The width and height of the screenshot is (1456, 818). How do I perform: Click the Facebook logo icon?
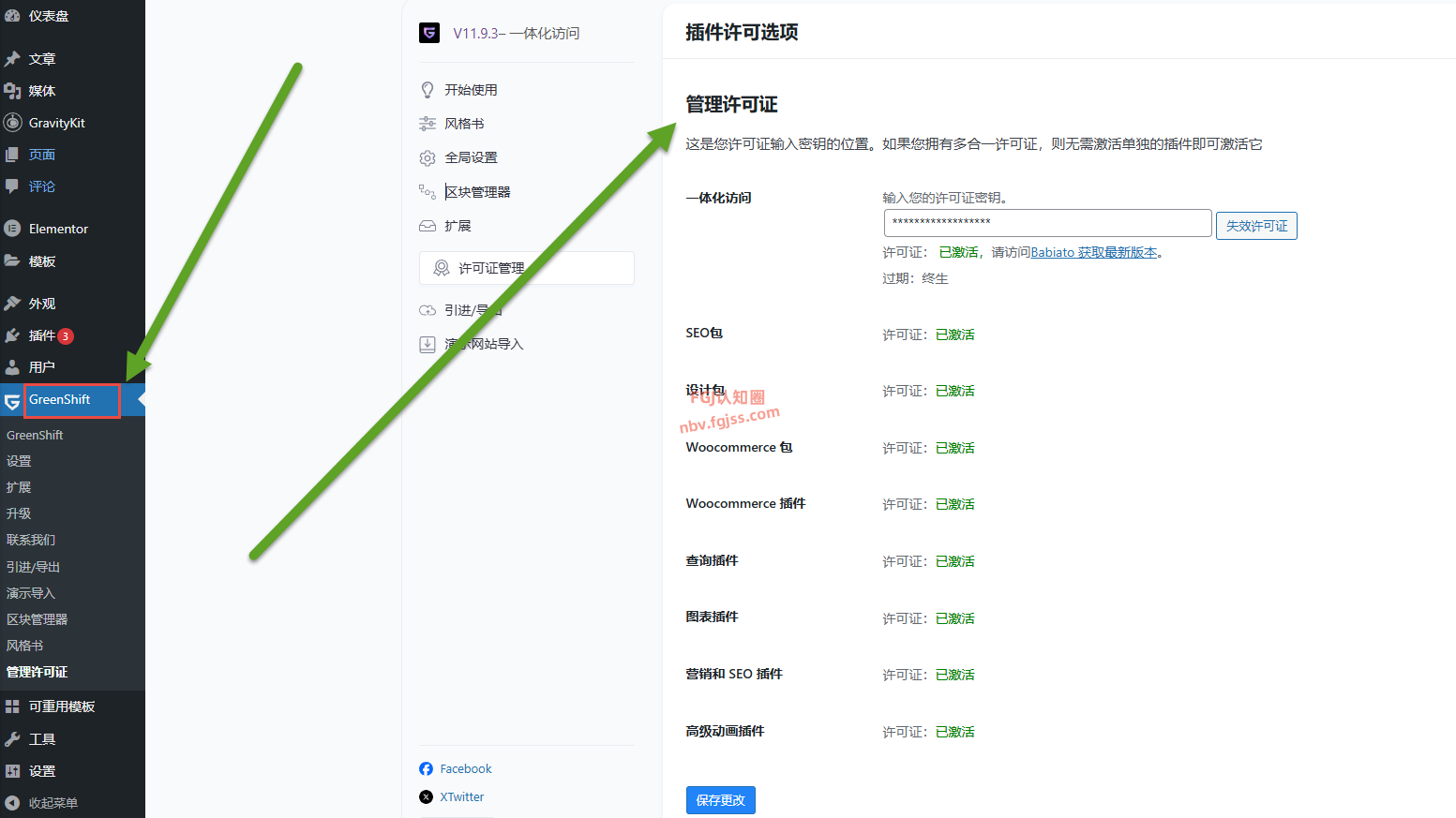click(427, 769)
